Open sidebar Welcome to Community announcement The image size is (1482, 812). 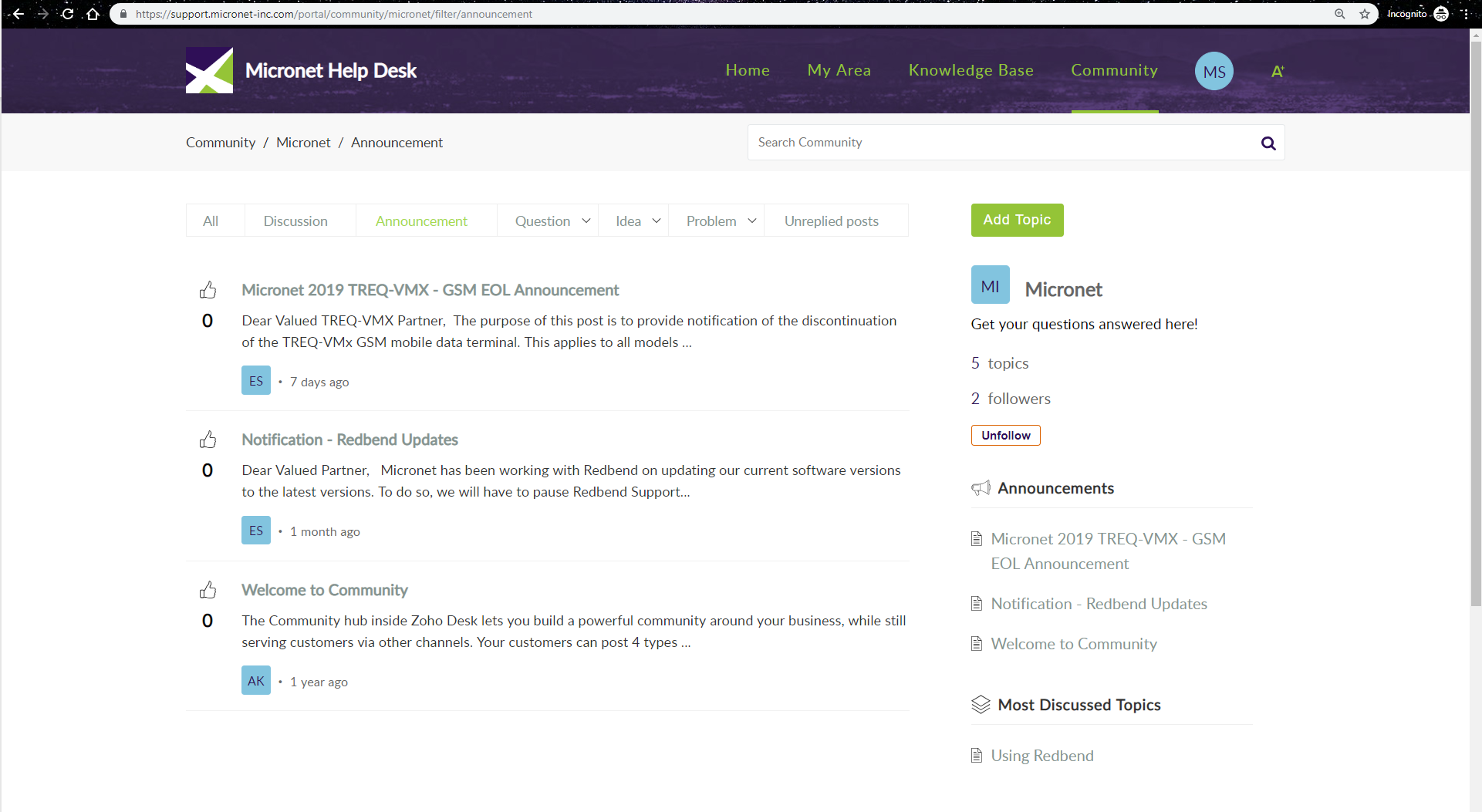pos(1074,644)
